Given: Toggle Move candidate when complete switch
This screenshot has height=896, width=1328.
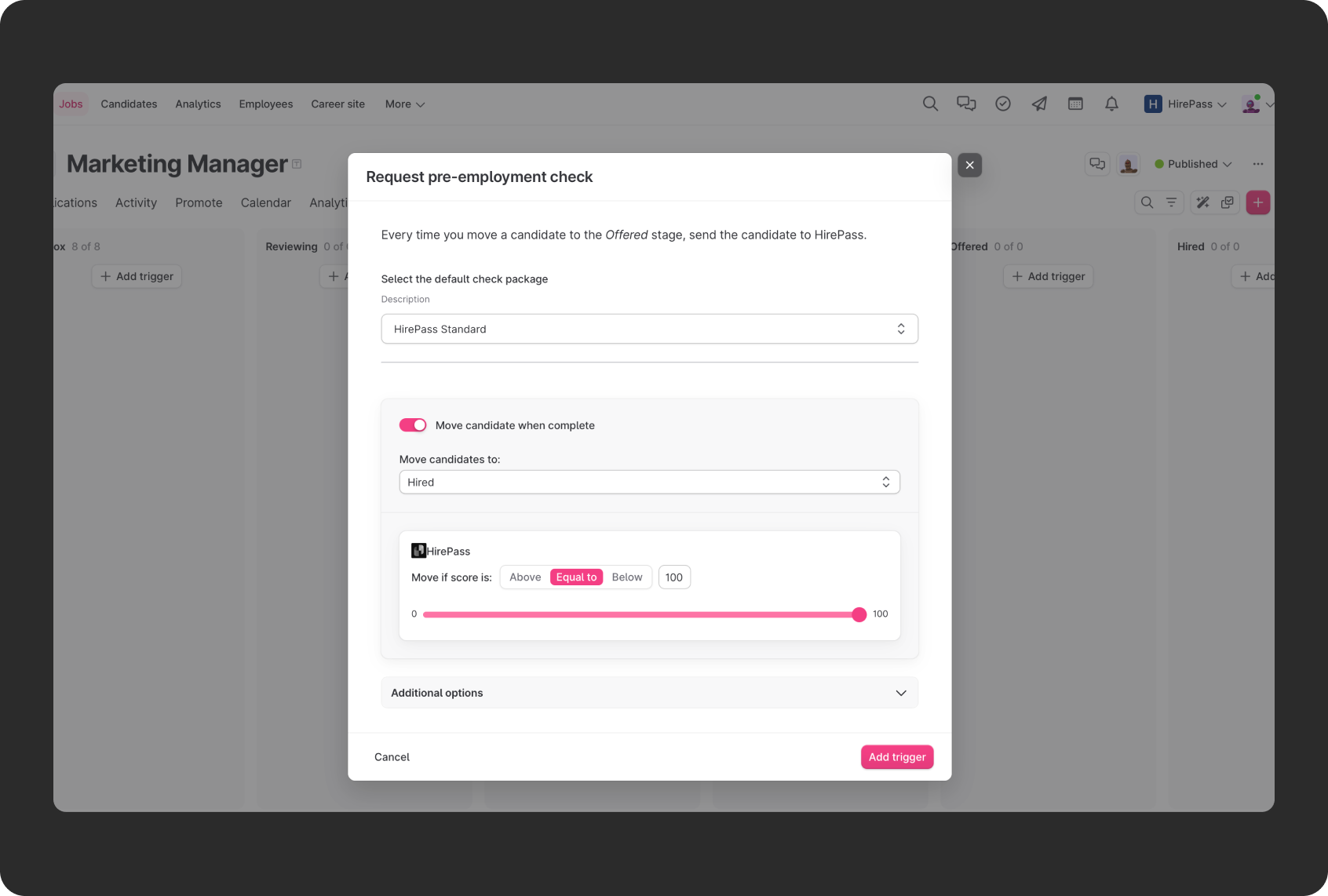Looking at the screenshot, I should pyautogui.click(x=413, y=425).
